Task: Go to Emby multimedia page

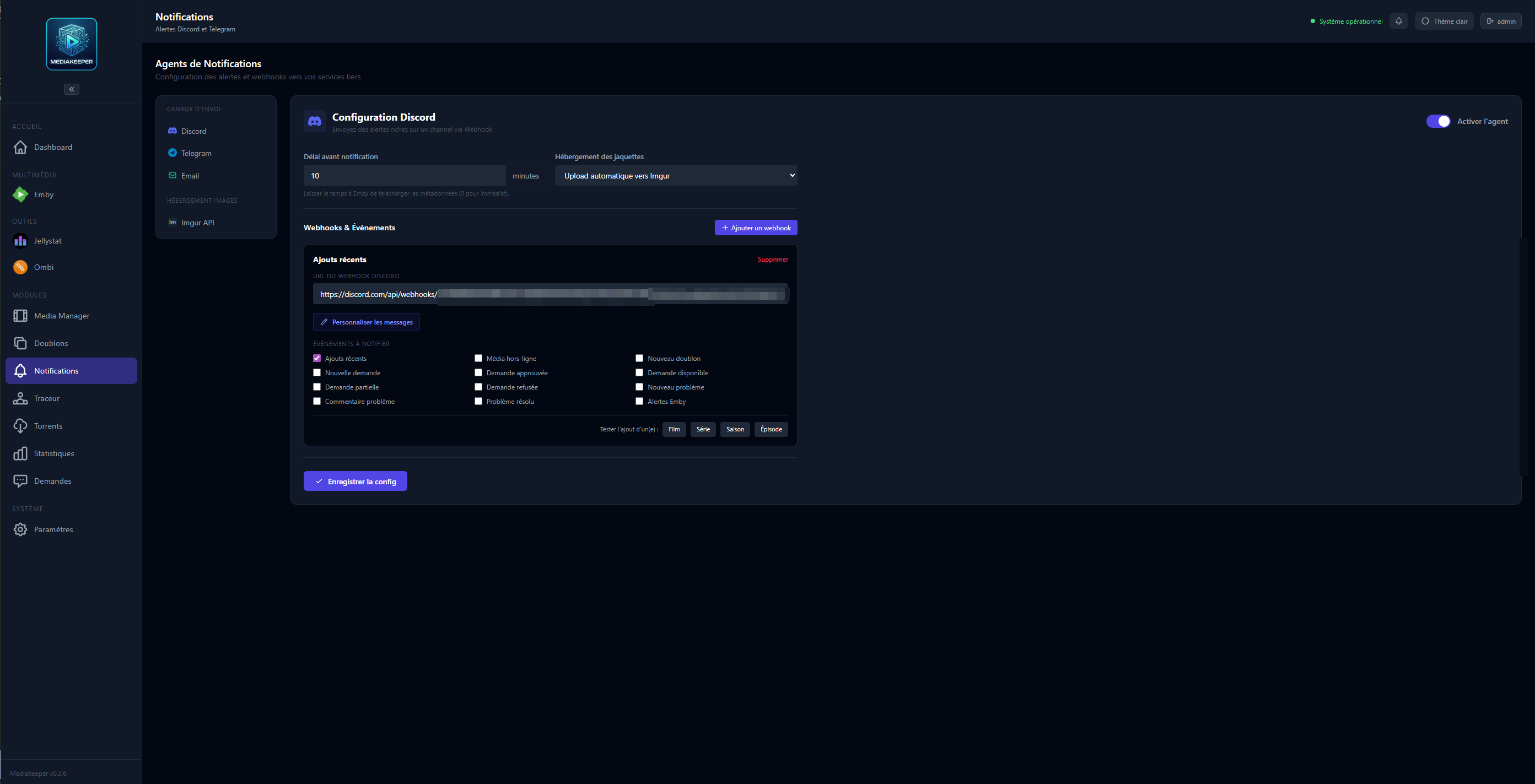Action: coord(43,194)
